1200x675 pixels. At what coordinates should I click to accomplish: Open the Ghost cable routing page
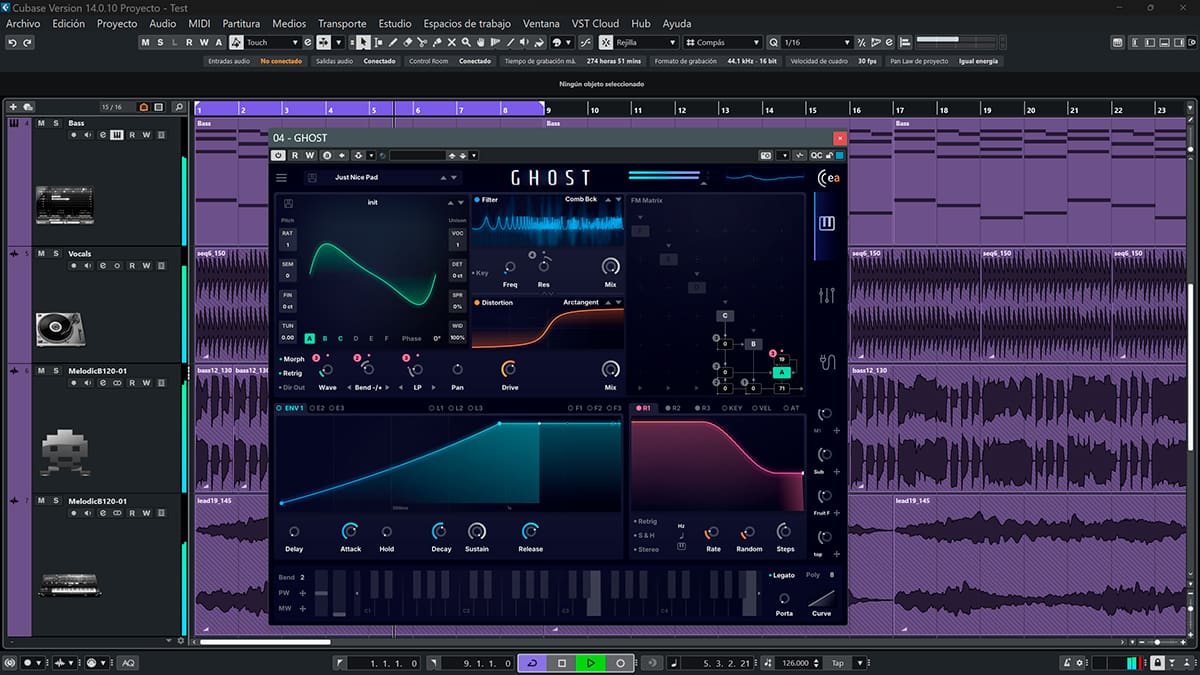click(827, 362)
